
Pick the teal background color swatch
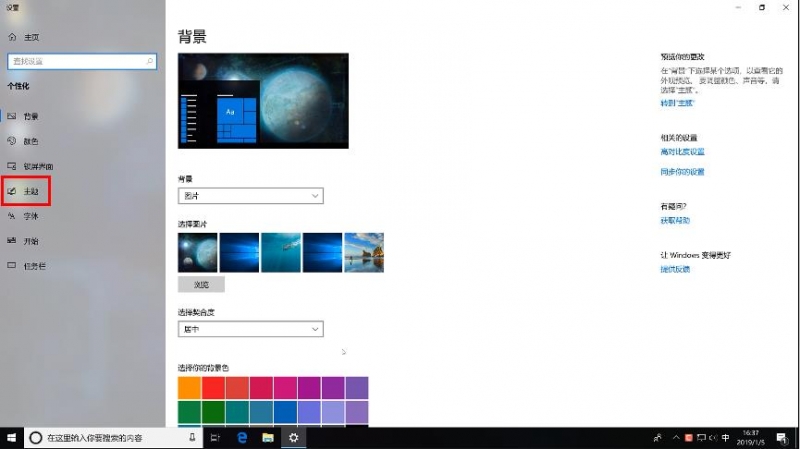(x=237, y=412)
